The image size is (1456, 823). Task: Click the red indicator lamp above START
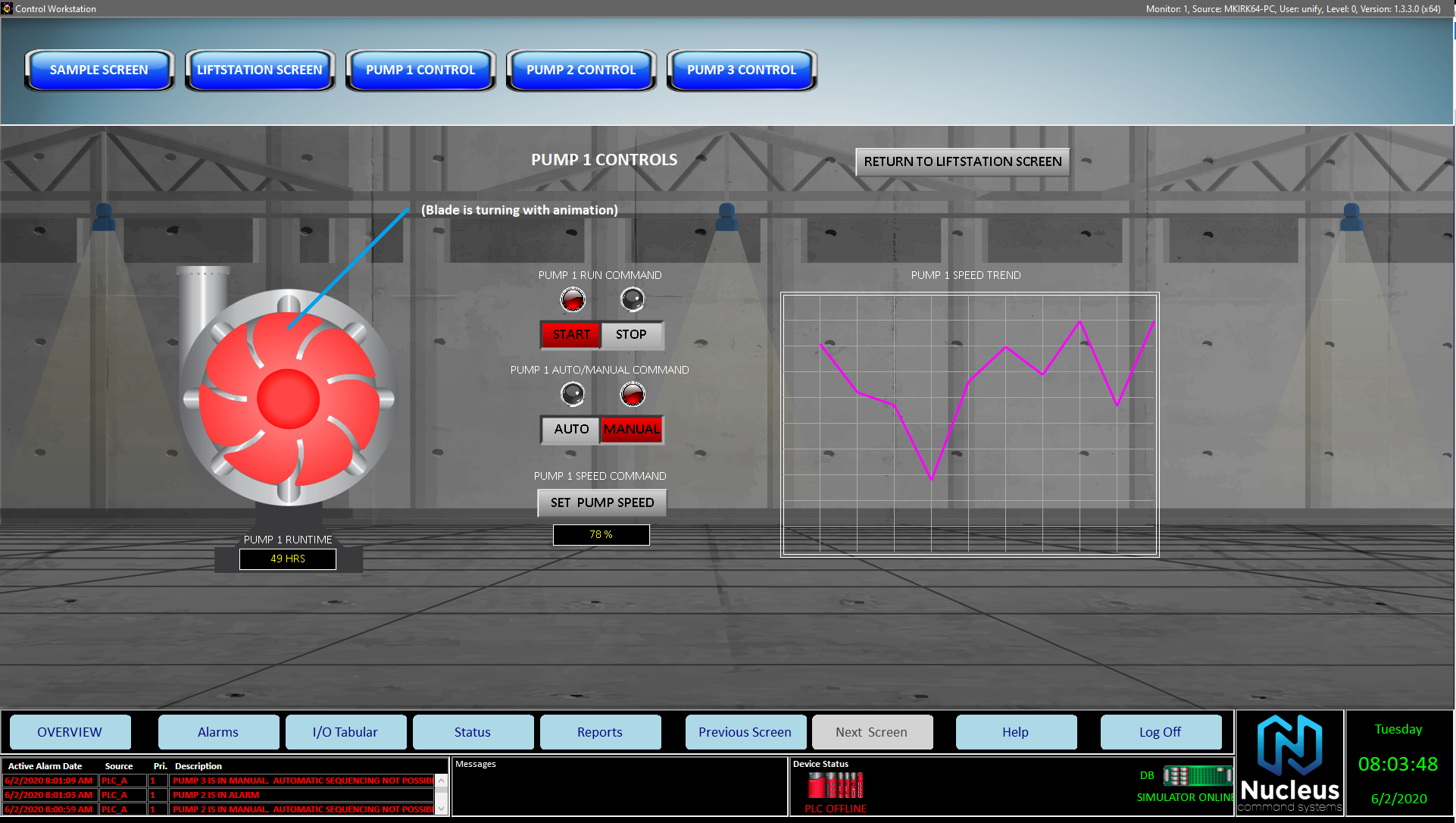coord(573,300)
